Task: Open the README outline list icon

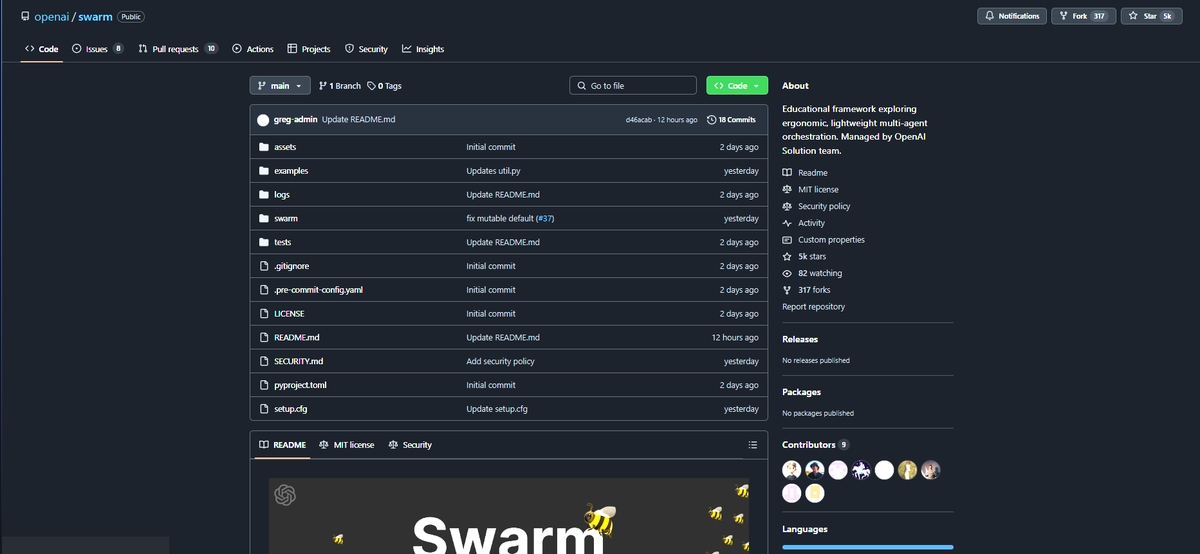Action: (x=753, y=445)
